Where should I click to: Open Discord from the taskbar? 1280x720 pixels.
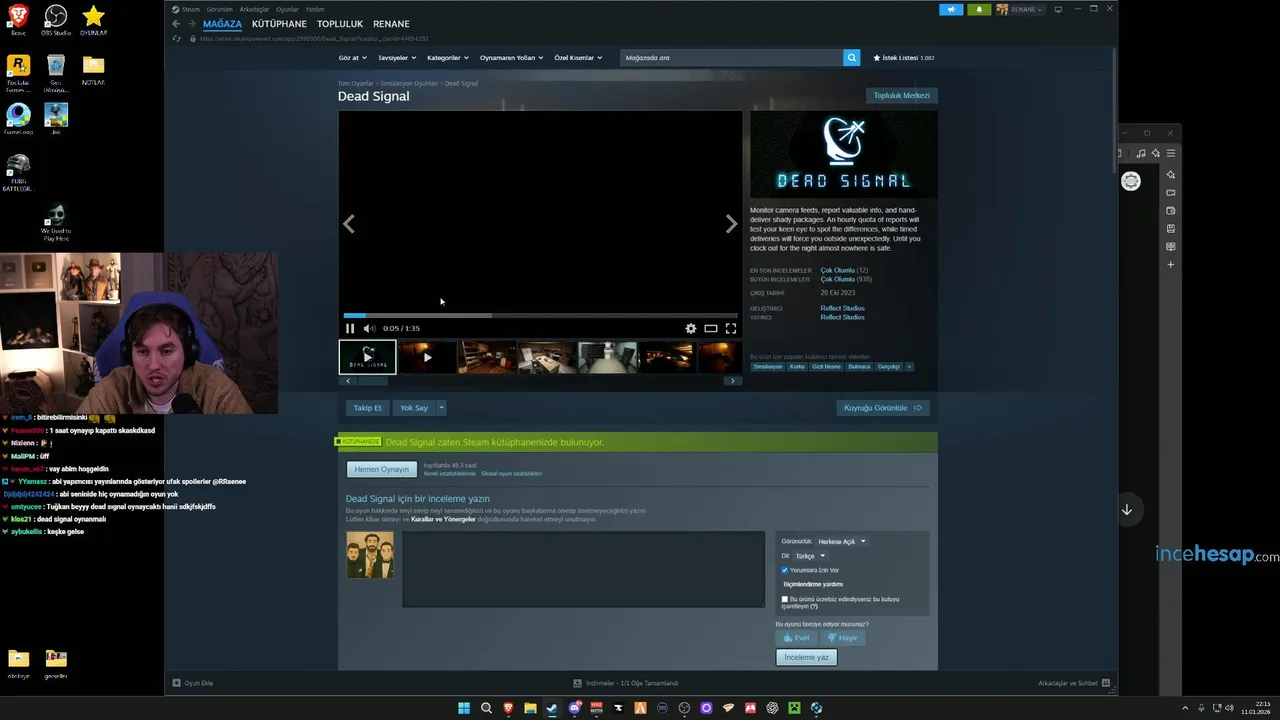point(574,708)
